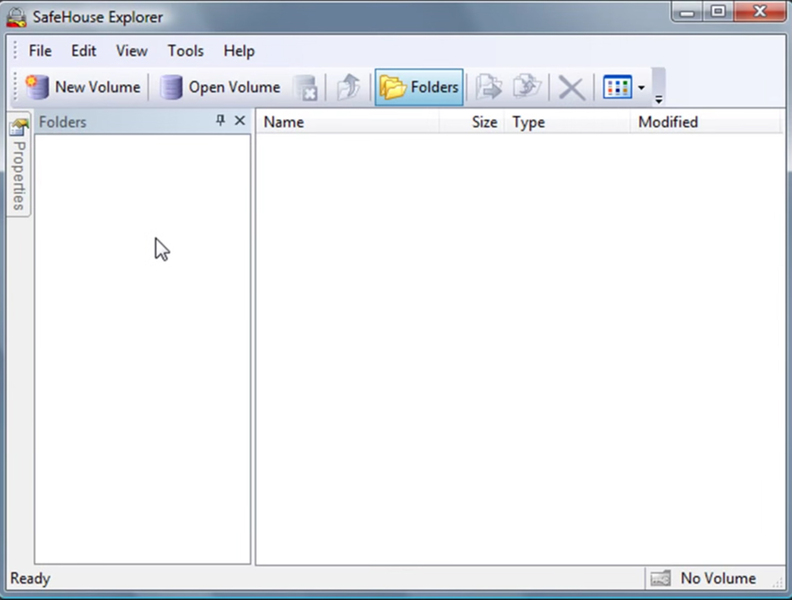The height and width of the screenshot is (600, 792).
Task: Open the View menu
Action: point(131,51)
